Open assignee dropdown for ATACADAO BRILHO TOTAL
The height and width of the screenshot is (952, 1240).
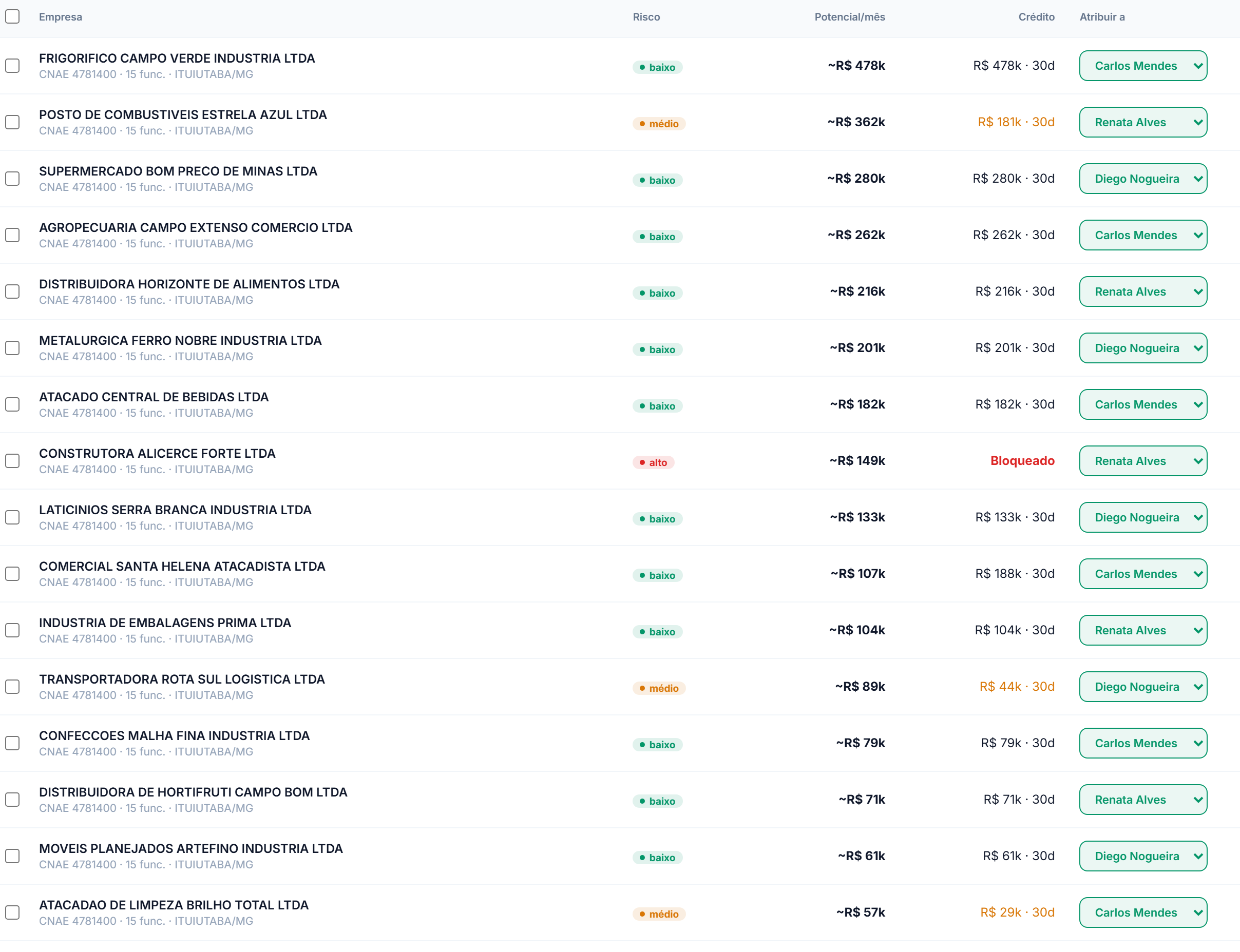tap(1143, 912)
